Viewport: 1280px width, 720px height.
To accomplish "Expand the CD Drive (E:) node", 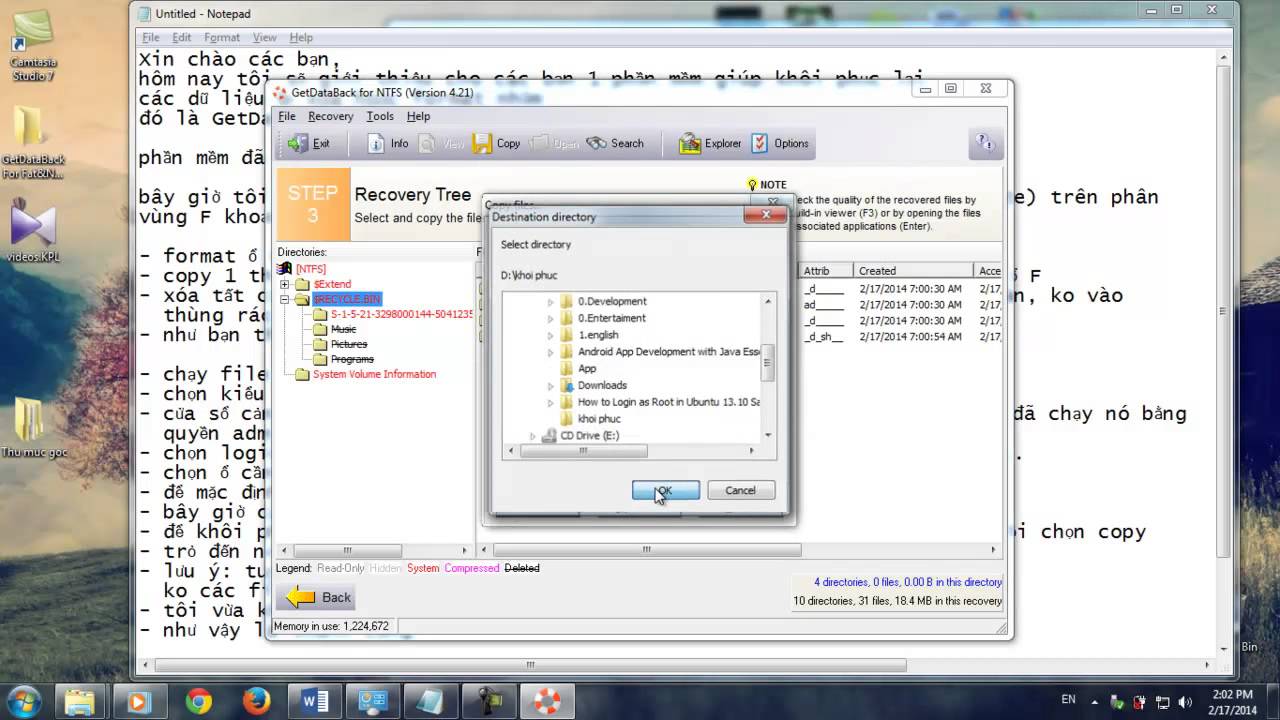I will click(533, 435).
